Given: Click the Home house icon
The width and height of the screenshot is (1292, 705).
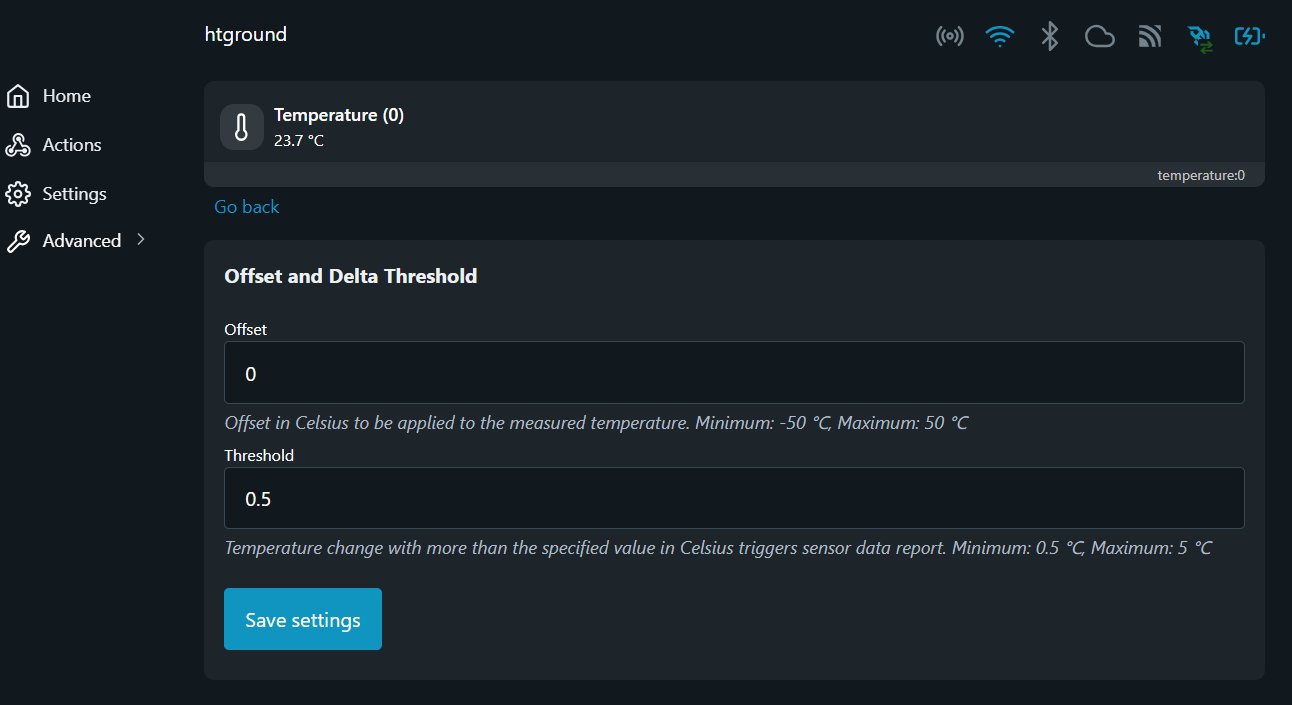Looking at the screenshot, I should (x=18, y=96).
